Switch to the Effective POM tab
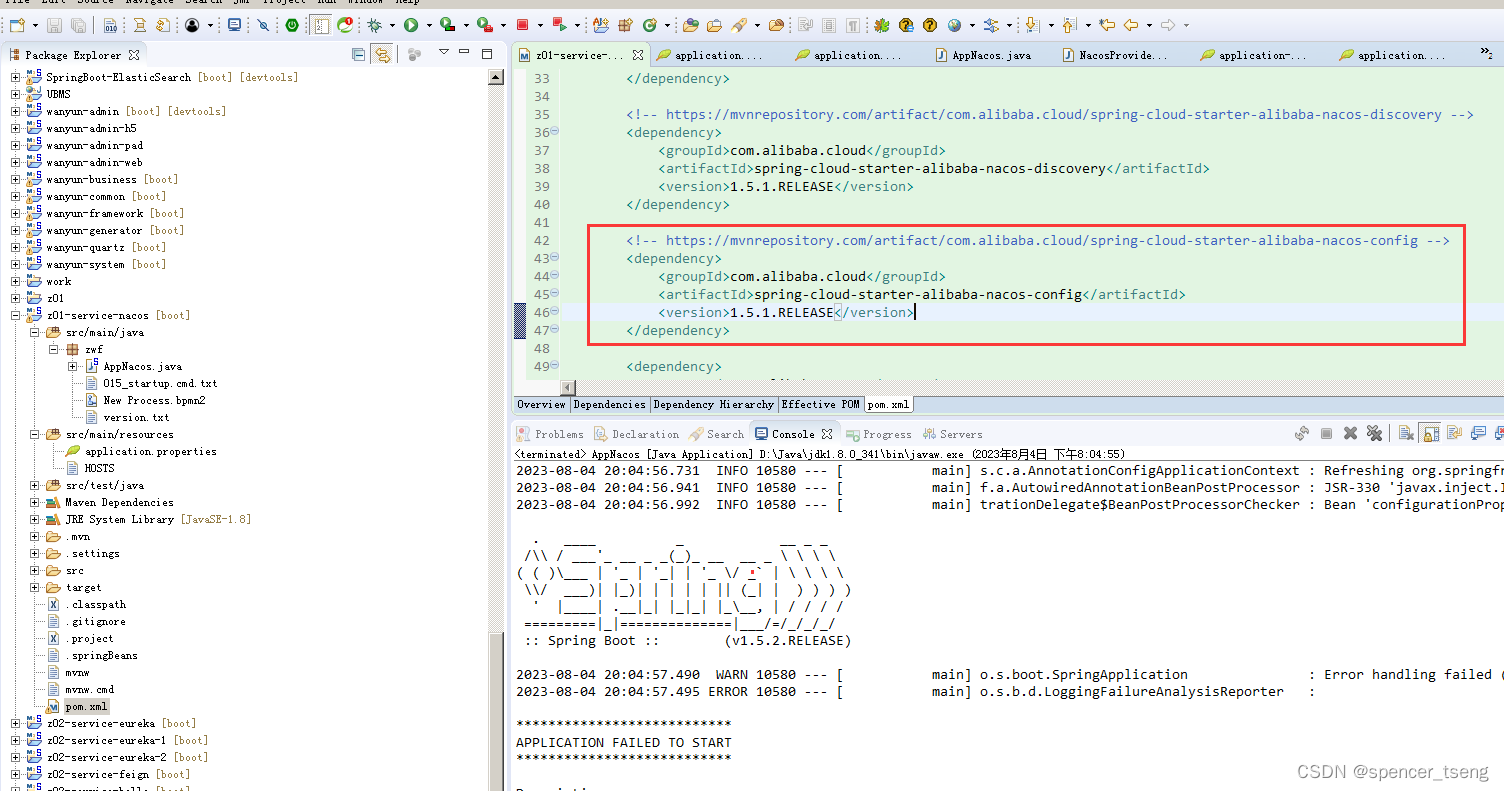Image resolution: width=1504 pixels, height=791 pixels. [x=820, y=404]
